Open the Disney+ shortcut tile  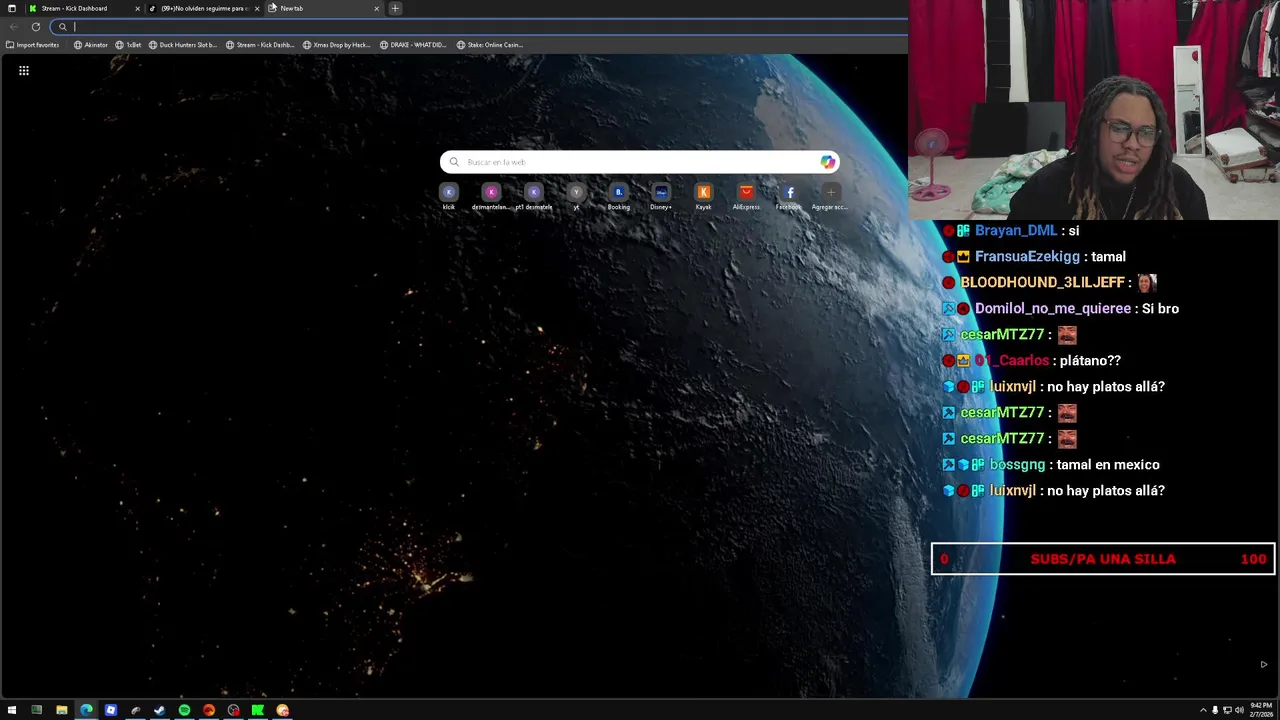[661, 196]
